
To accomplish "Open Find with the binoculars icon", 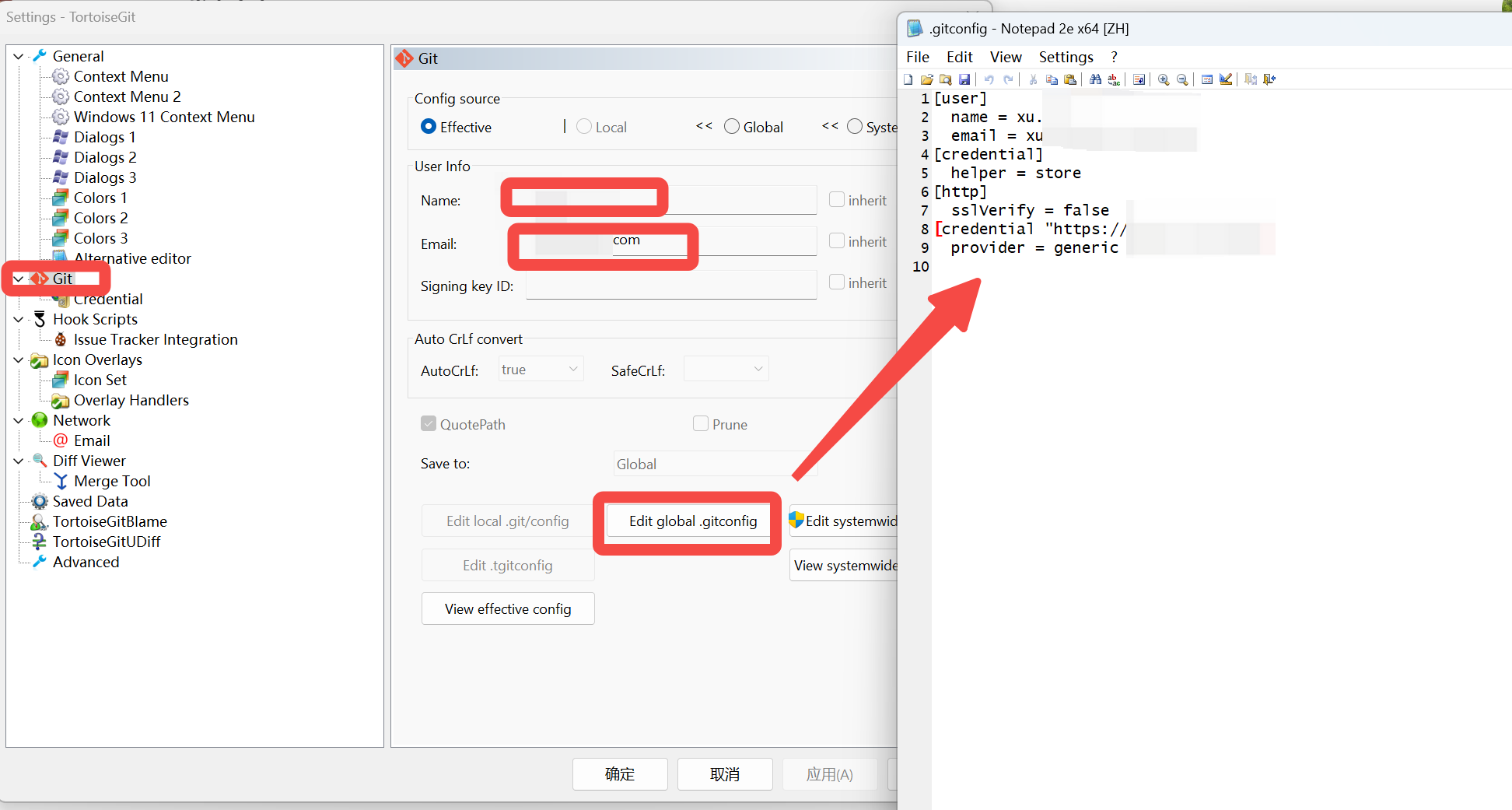I will (1095, 79).
